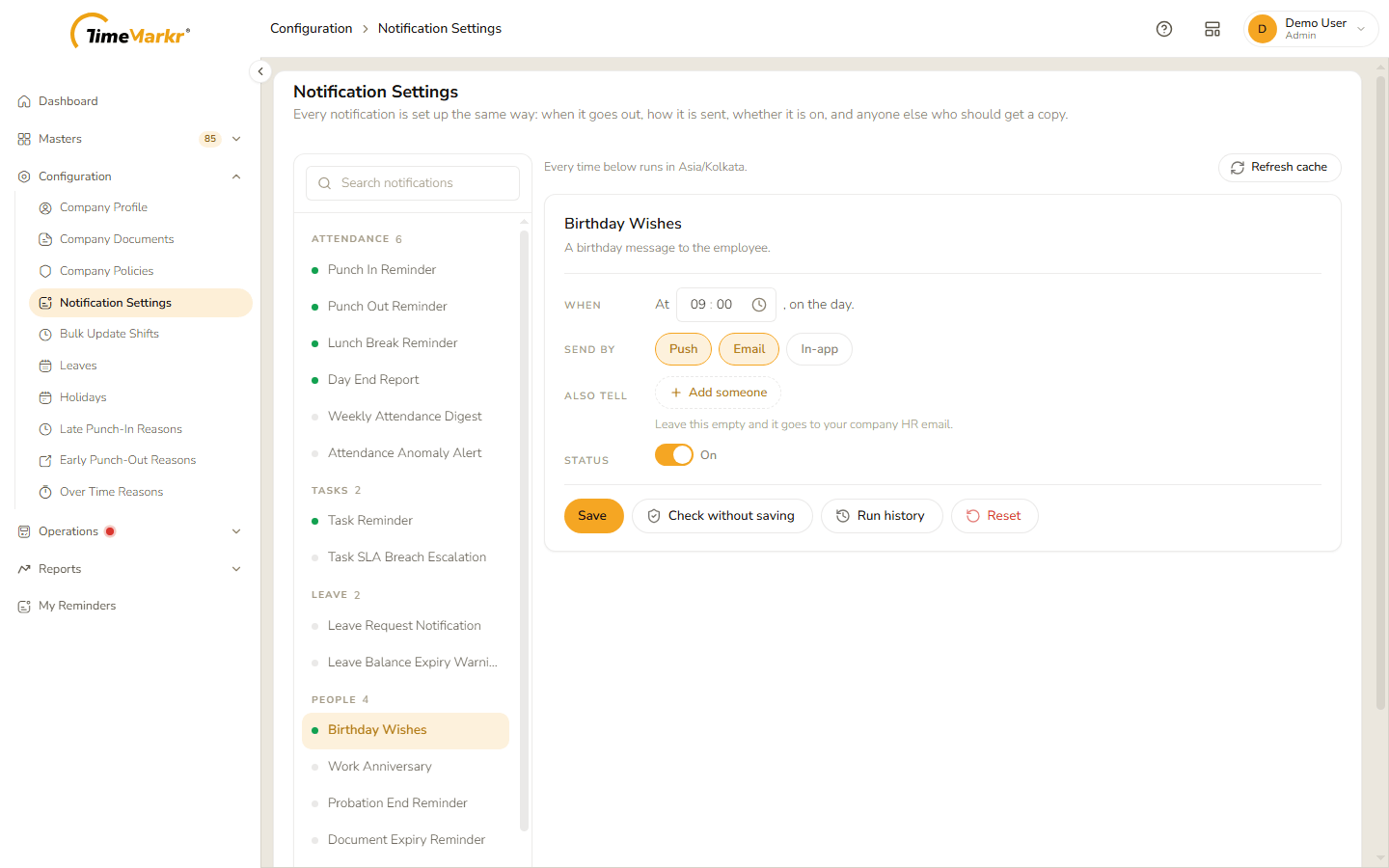Click the Company Profile icon
The height and width of the screenshot is (868, 1389).
pyautogui.click(x=45, y=207)
